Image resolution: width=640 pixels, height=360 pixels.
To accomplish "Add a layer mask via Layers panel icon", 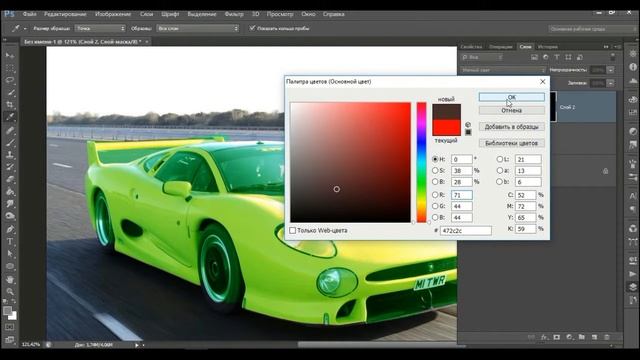I will pos(557,337).
